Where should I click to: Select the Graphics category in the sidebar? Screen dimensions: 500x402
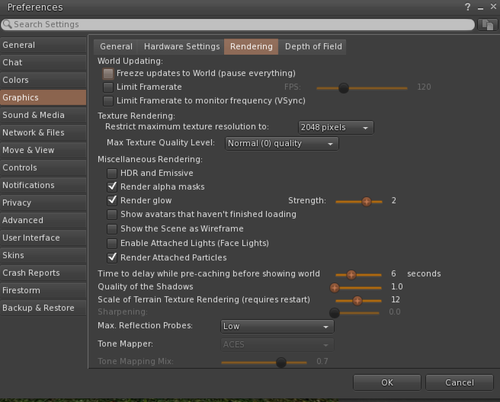click(43, 98)
